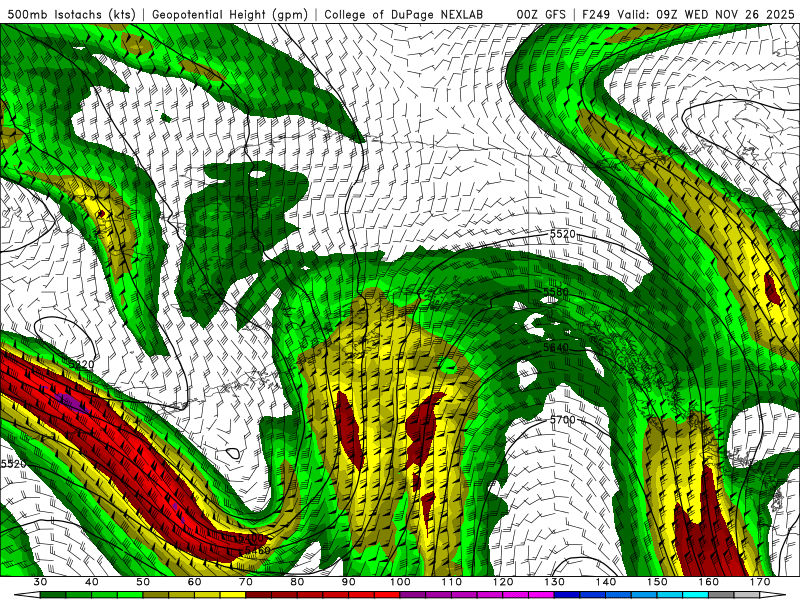Click the color bar label 150
800x600 pixels.
pyautogui.click(x=657, y=582)
